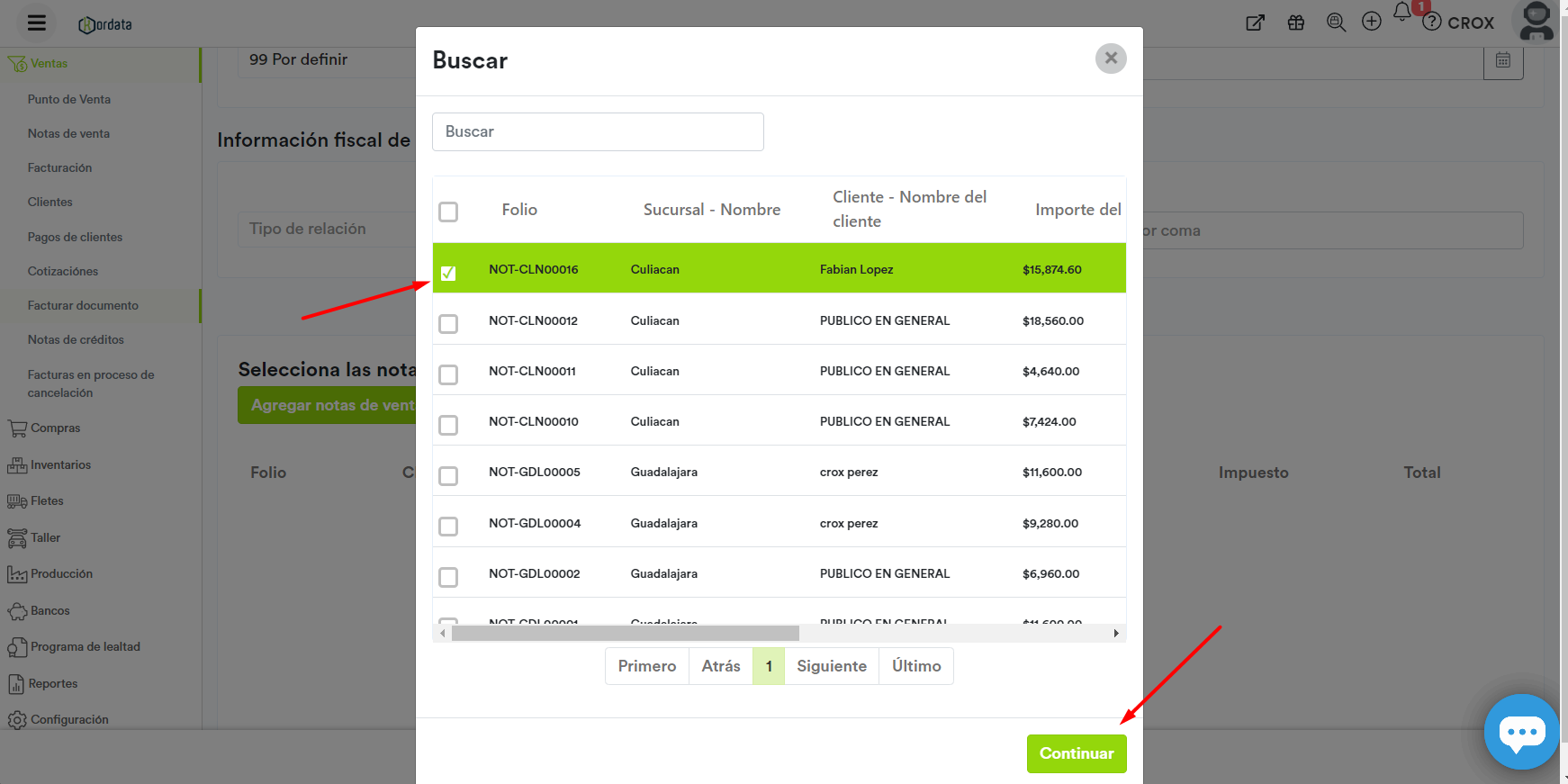Viewport: 1568px width, 784px height.
Task: Expand the Inventarios sidebar section
Action: point(60,465)
